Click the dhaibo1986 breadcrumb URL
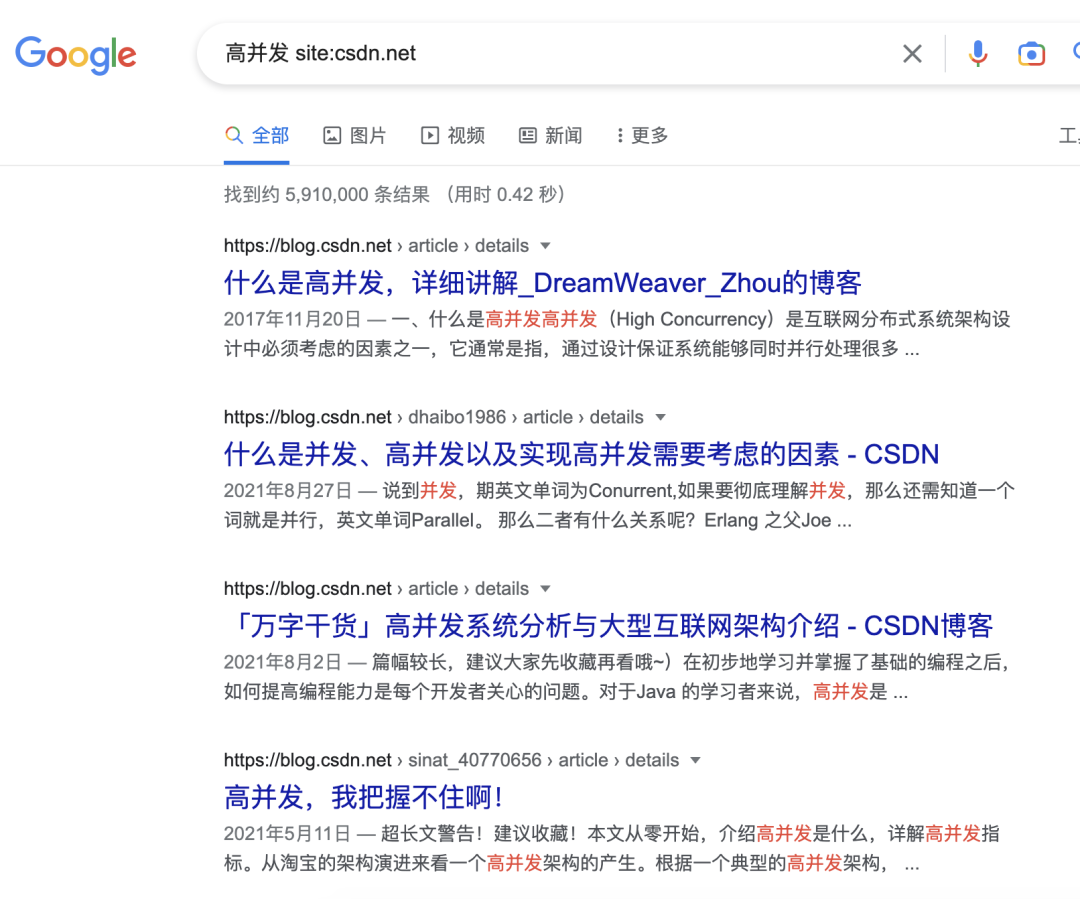 [x=434, y=417]
